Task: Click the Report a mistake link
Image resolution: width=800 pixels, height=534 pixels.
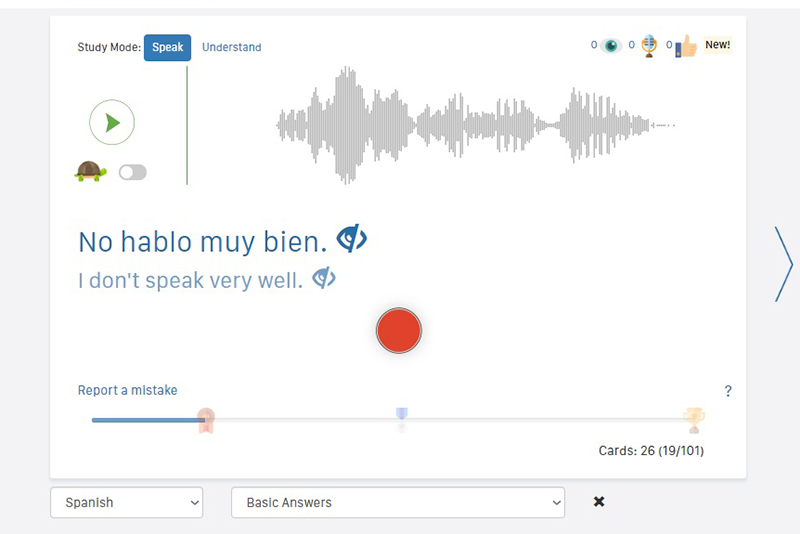Action: (x=127, y=390)
